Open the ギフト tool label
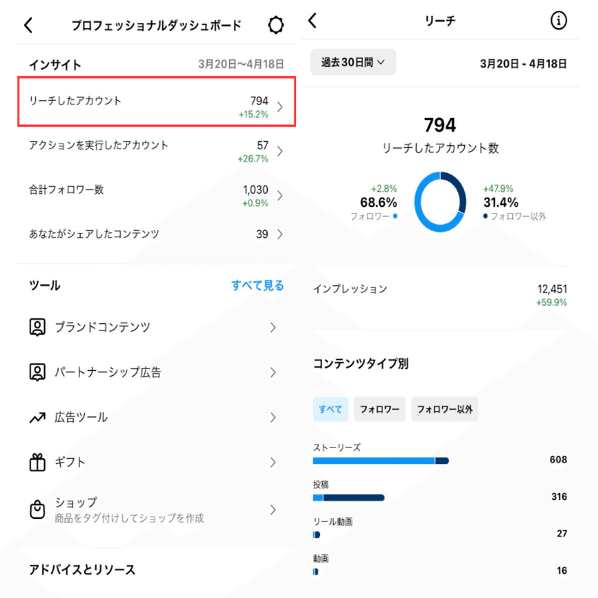 coord(70,462)
